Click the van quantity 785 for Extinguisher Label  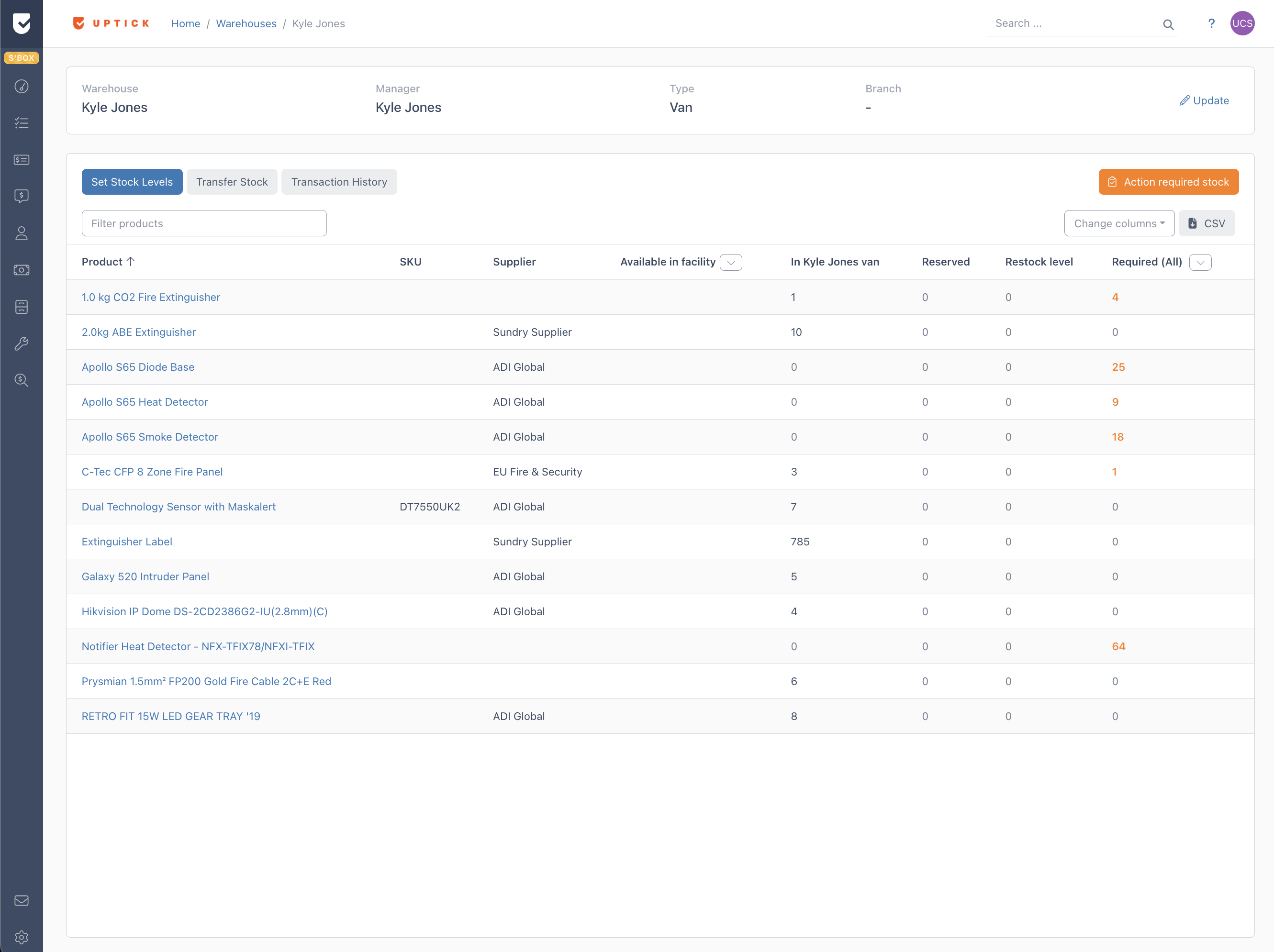800,542
